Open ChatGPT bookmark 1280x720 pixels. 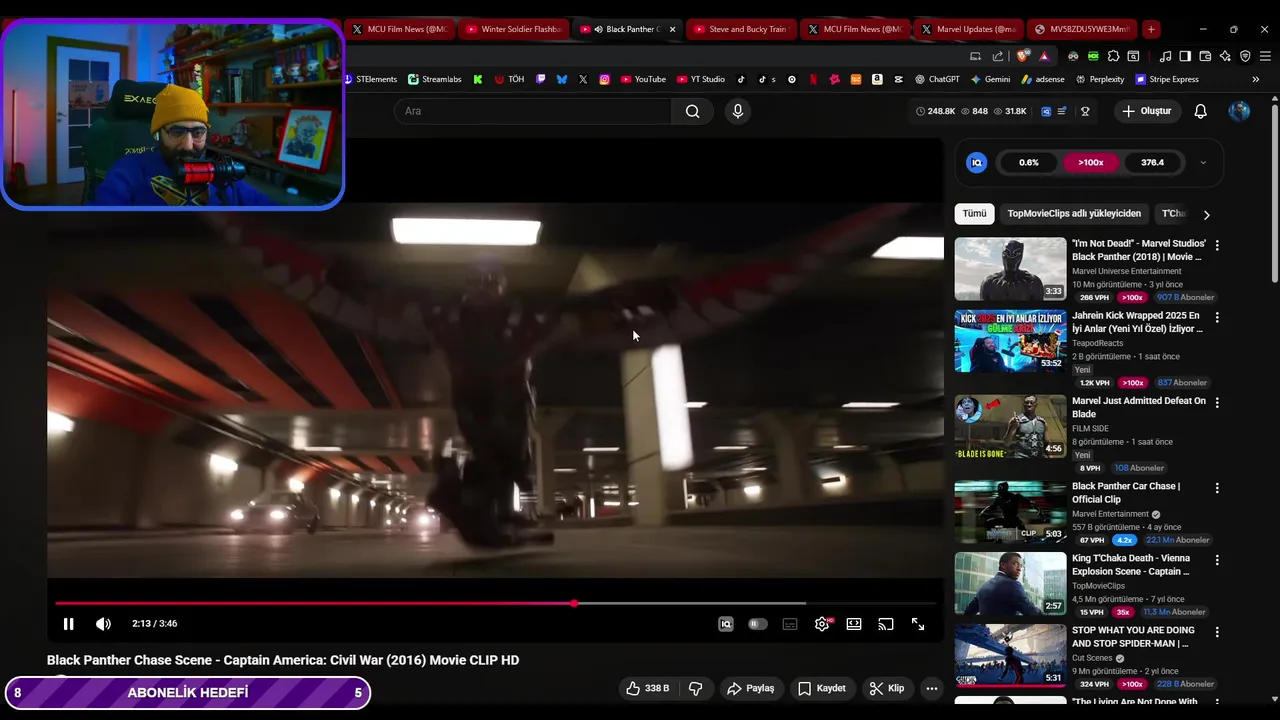point(936,79)
